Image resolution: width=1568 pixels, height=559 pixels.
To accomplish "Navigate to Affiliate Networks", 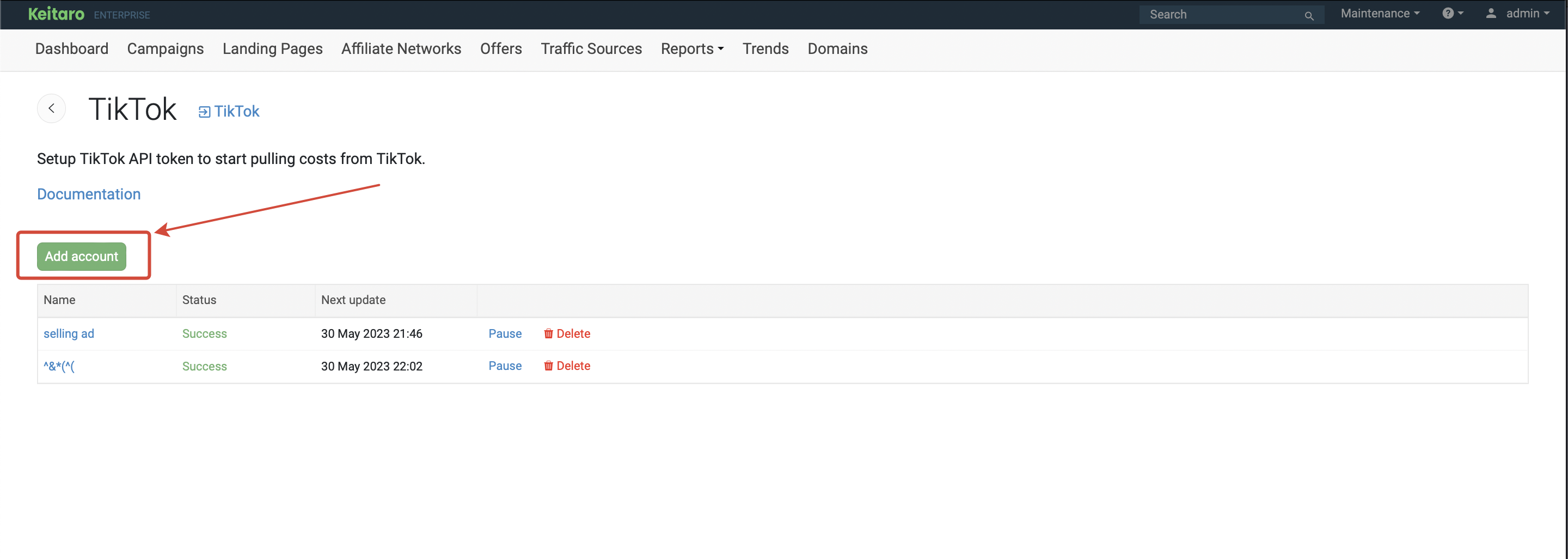I will (401, 48).
